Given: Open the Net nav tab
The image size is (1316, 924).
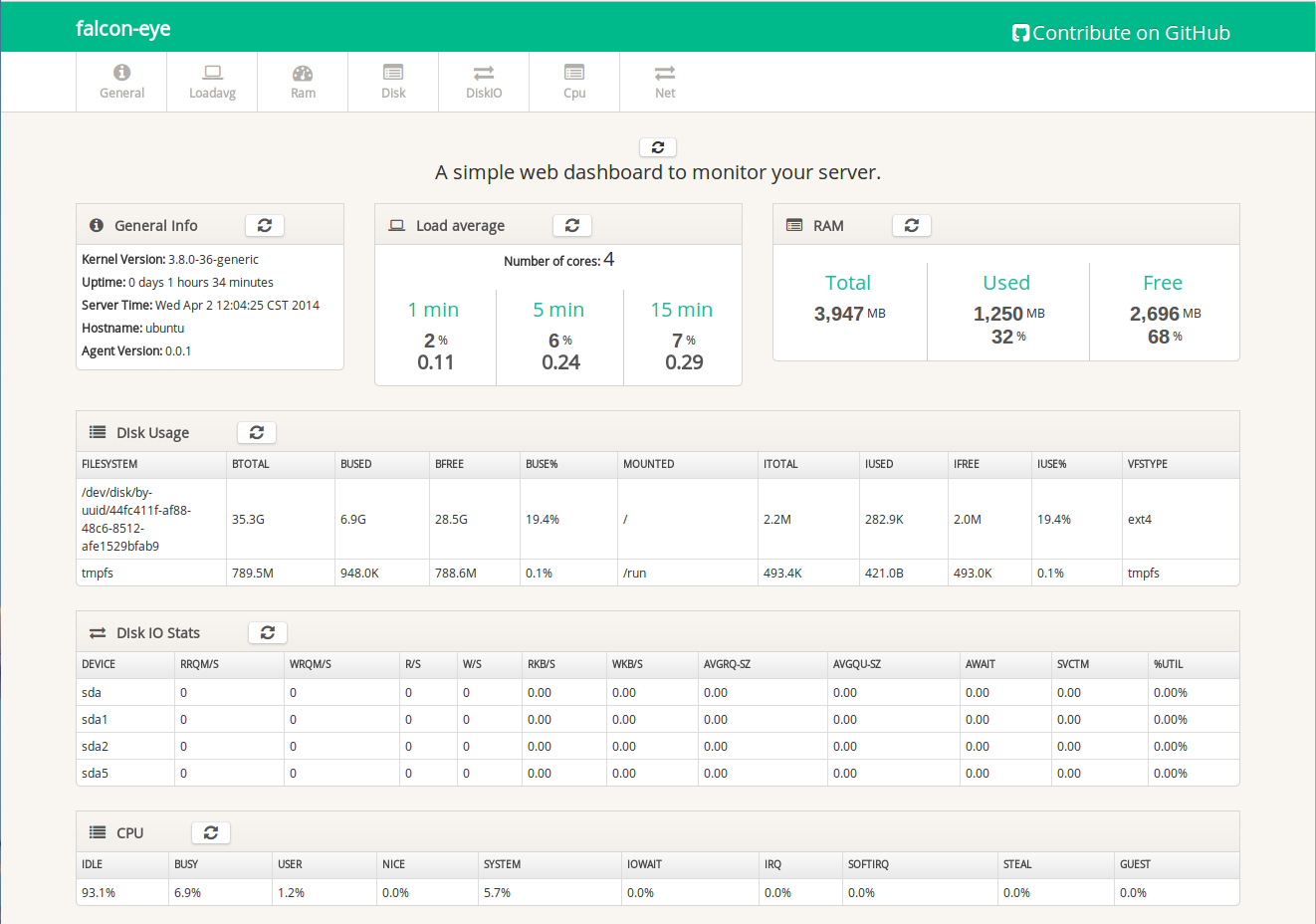Looking at the screenshot, I should click(665, 82).
